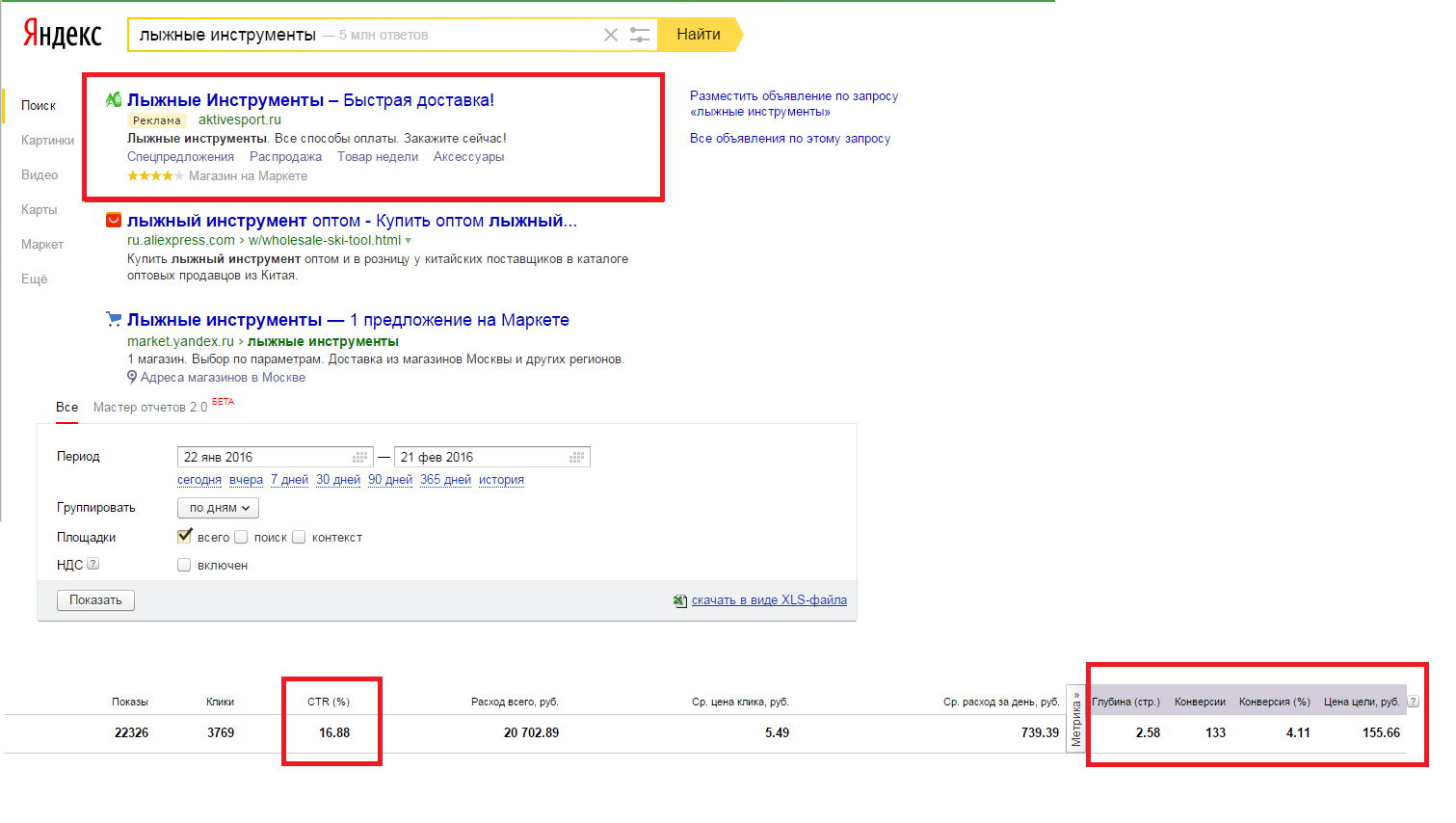Viewport: 1456px width, 823px height.
Task: Open the Маркет sidebar item
Action: [42, 244]
